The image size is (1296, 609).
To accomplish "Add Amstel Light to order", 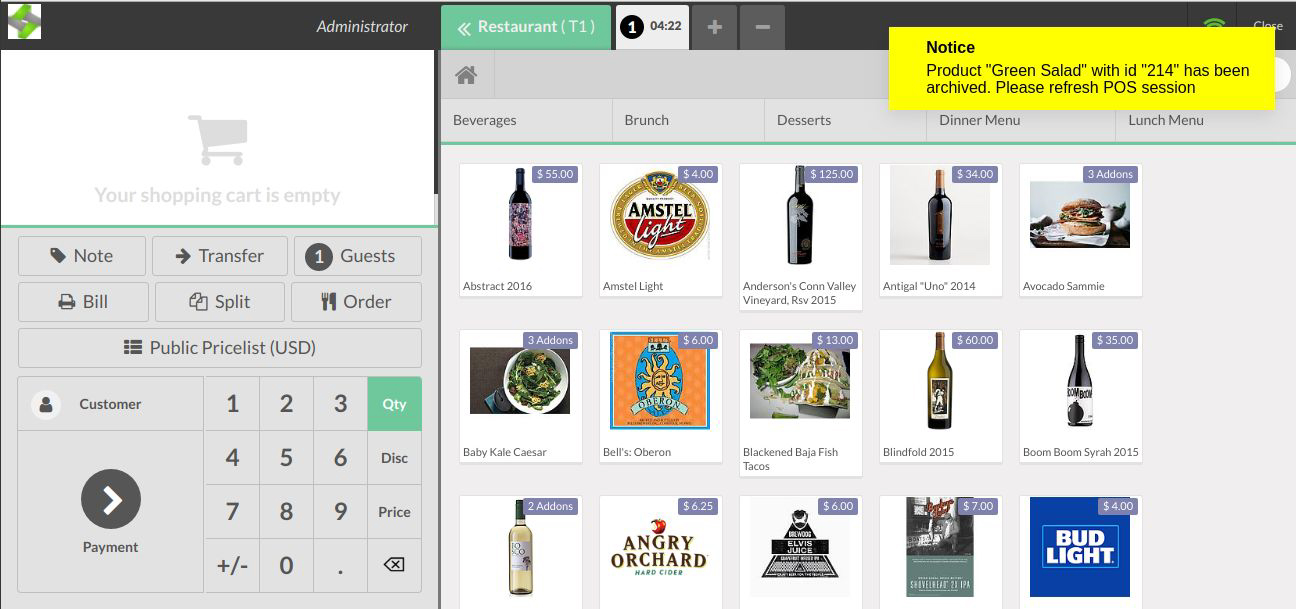I will (x=661, y=230).
